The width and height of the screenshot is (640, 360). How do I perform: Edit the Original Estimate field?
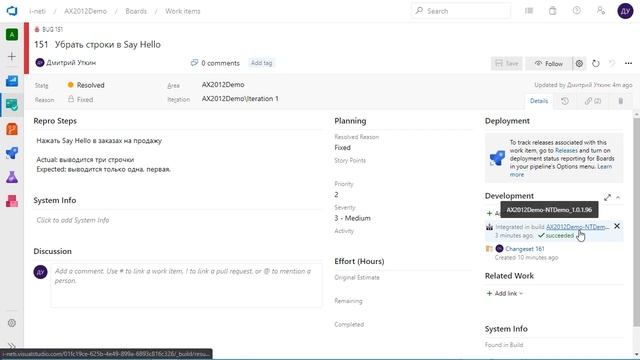(x=403, y=288)
